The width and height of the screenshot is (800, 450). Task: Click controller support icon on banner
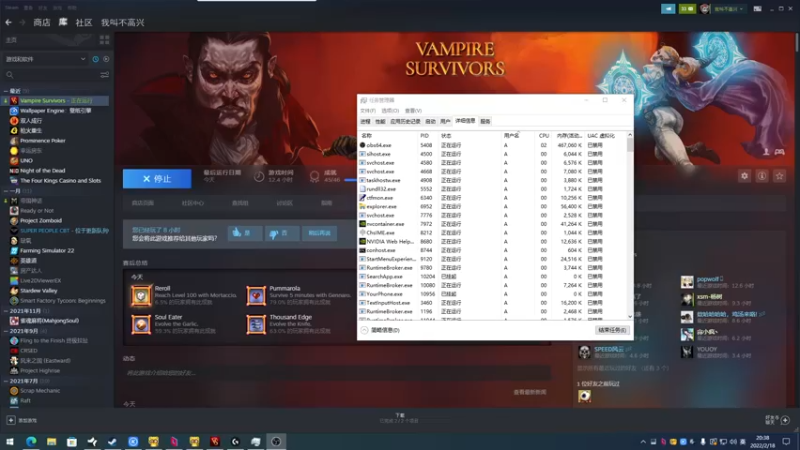click(x=780, y=152)
